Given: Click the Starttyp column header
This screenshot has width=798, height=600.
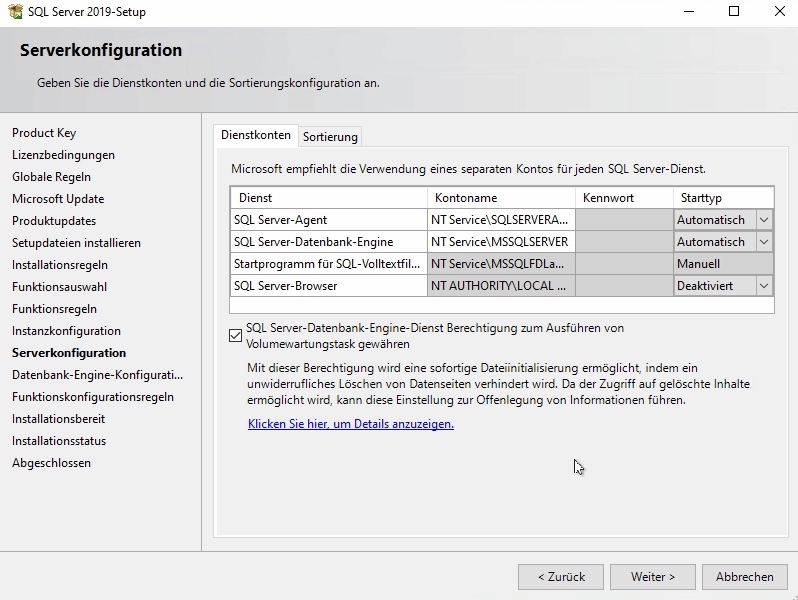Looking at the screenshot, I should click(723, 198).
